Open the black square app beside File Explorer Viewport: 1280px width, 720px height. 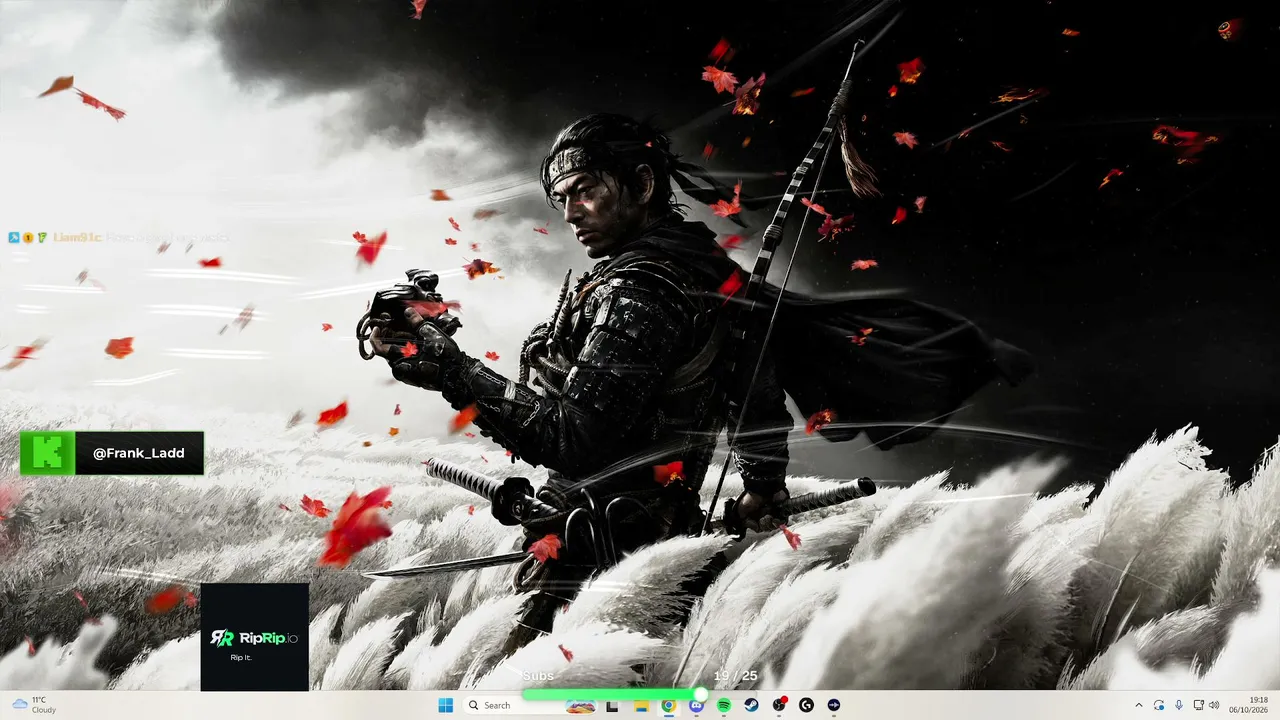(x=613, y=705)
